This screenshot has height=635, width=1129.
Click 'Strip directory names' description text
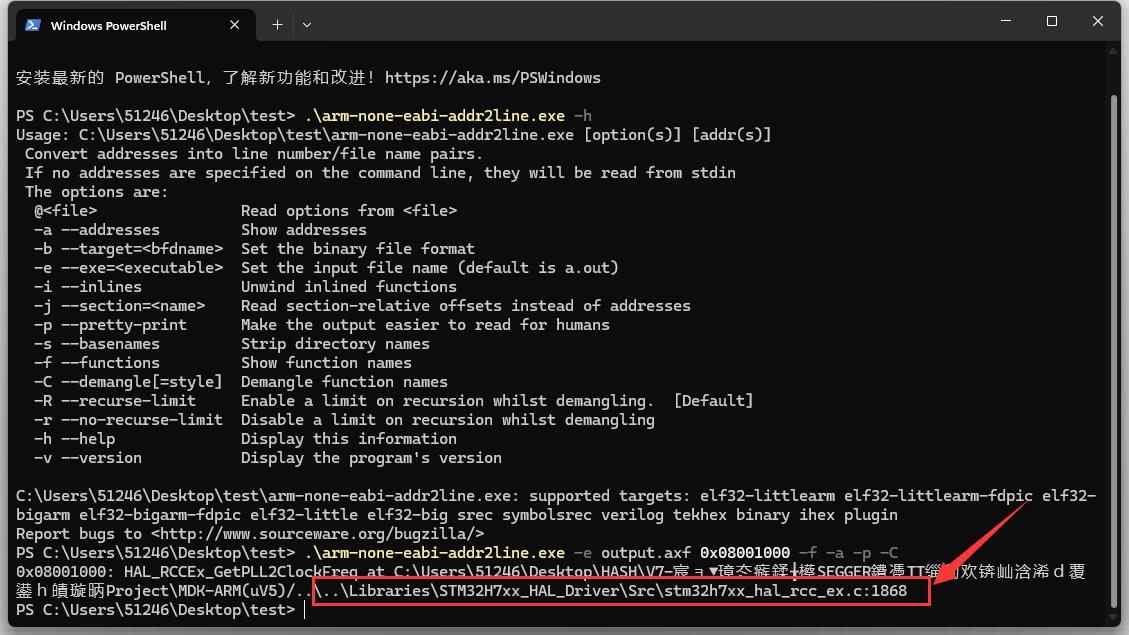335,344
